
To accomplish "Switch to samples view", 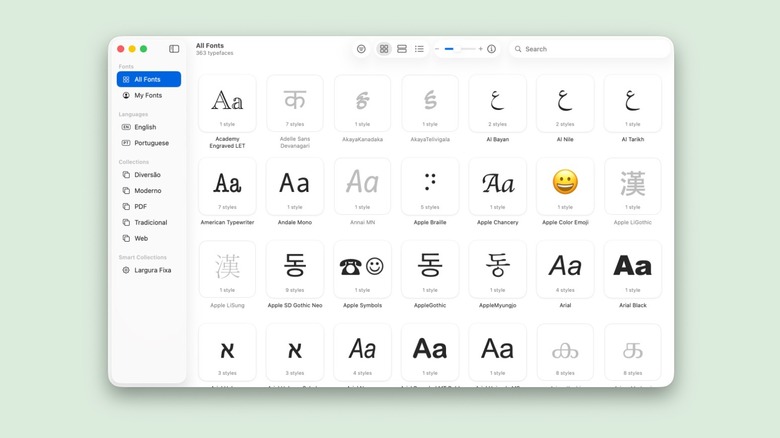I will (402, 49).
